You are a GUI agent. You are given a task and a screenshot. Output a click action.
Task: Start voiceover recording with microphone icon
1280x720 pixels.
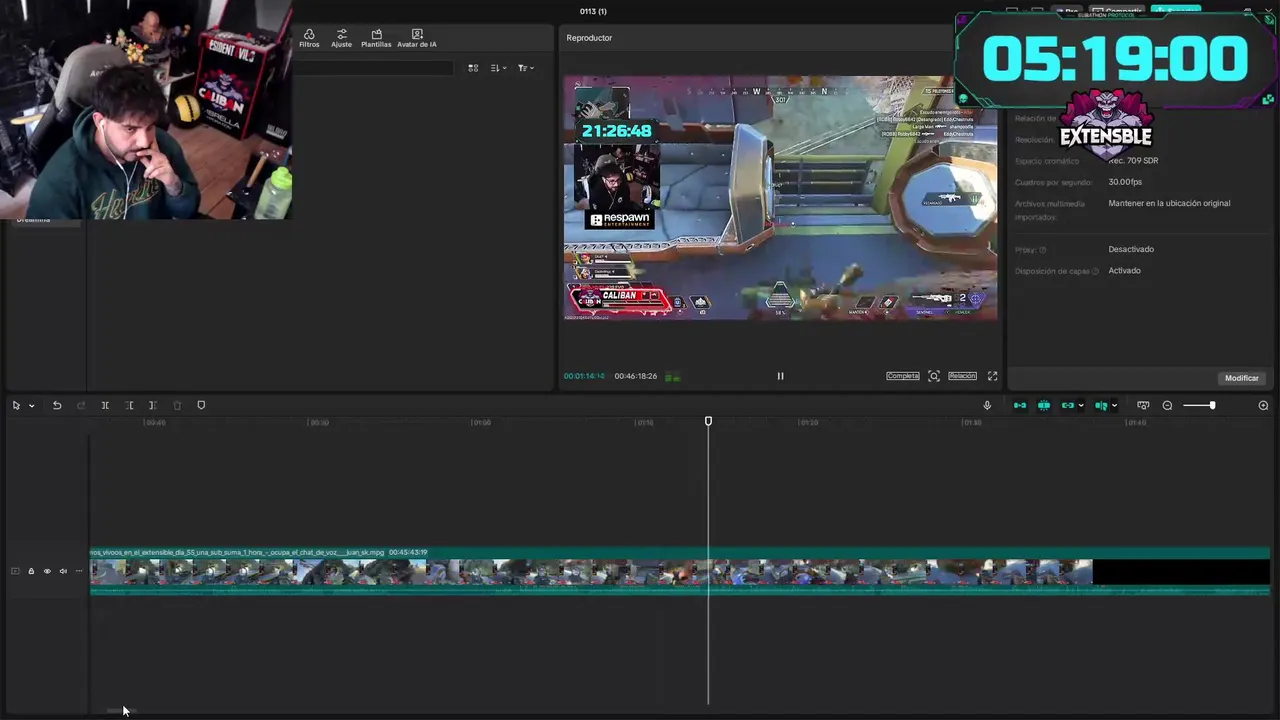click(x=987, y=405)
